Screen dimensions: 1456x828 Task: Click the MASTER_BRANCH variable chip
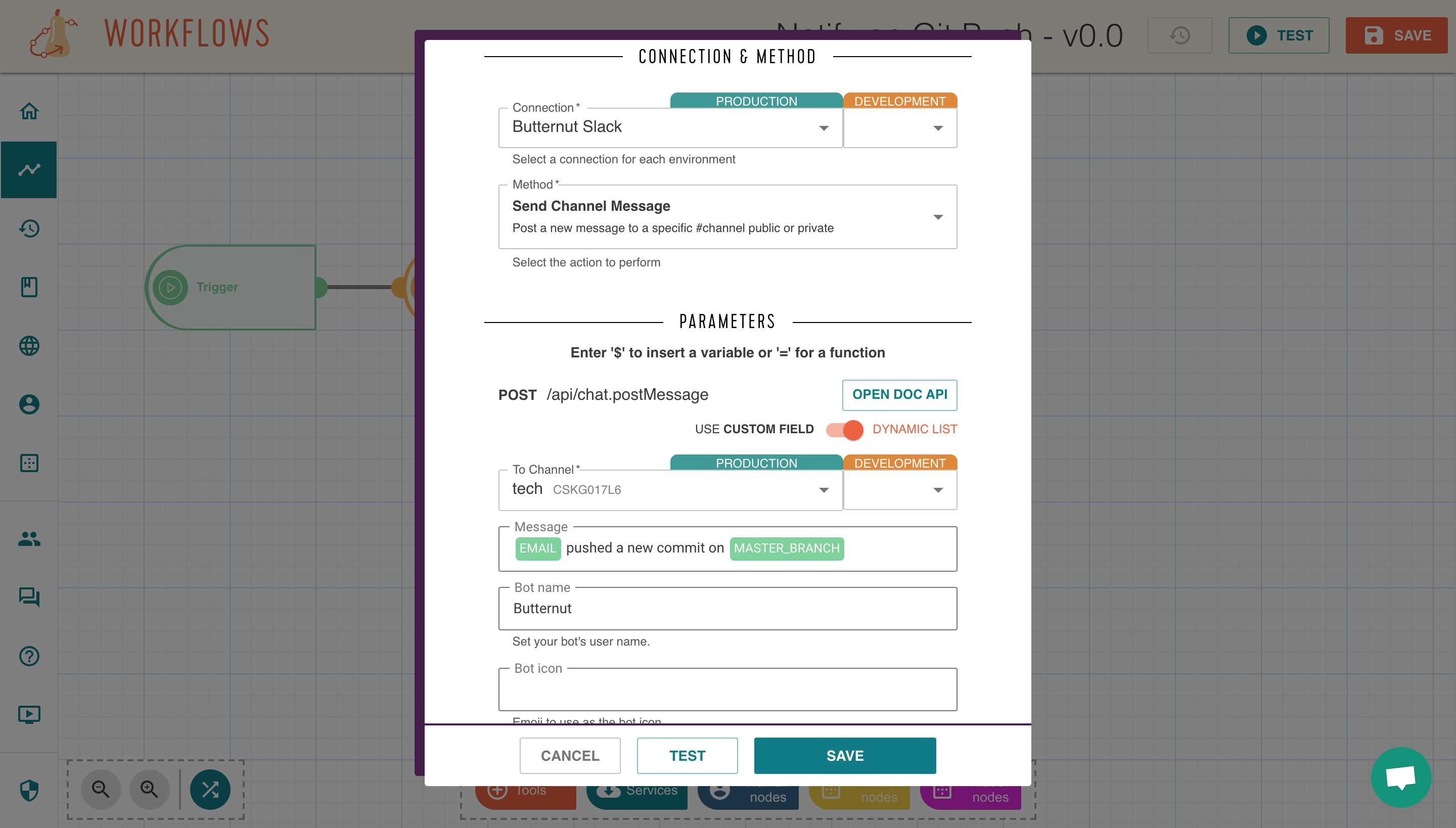coord(787,549)
